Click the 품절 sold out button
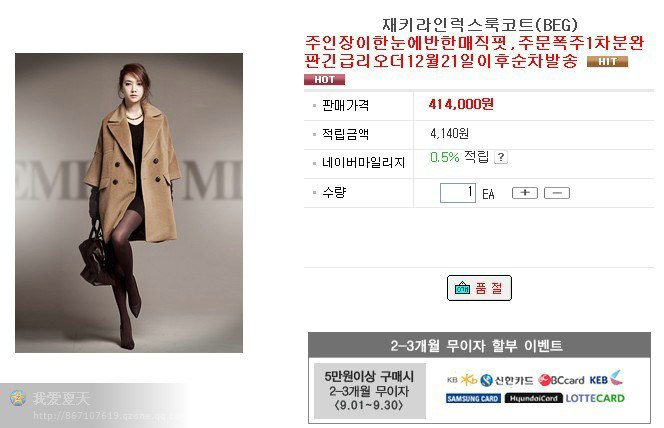664x428 pixels. [x=479, y=288]
